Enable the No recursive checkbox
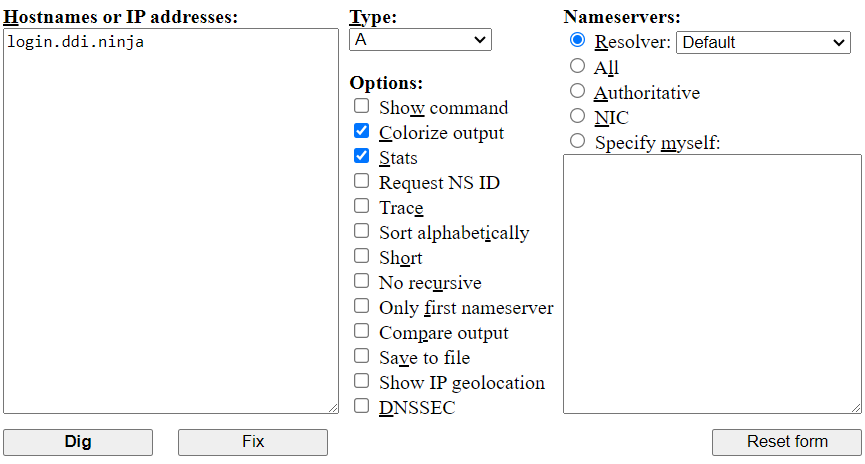Viewport: 865px width, 464px height. coord(361,281)
